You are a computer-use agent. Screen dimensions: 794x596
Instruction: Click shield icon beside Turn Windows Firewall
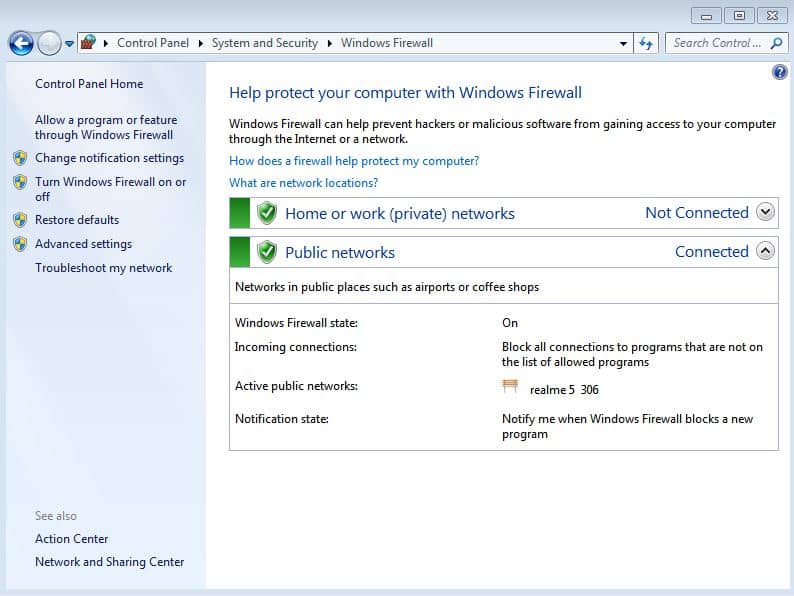click(20, 182)
